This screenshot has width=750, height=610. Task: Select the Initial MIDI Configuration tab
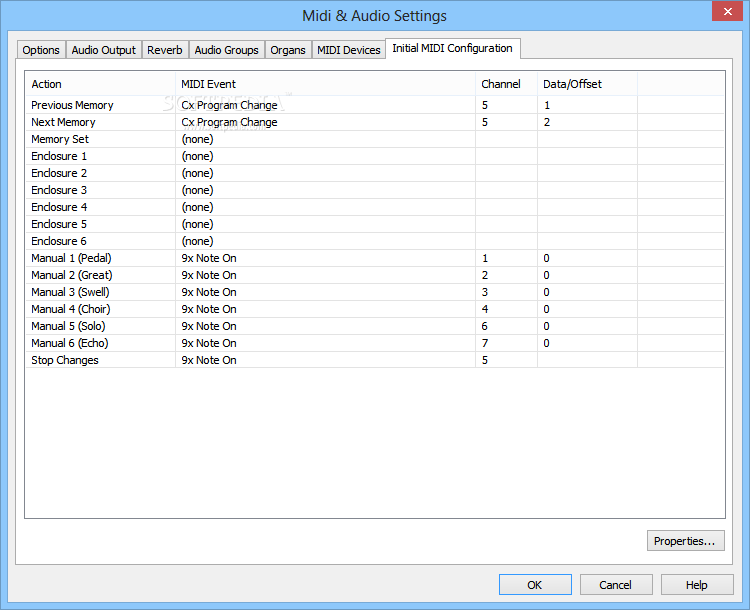tap(452, 48)
